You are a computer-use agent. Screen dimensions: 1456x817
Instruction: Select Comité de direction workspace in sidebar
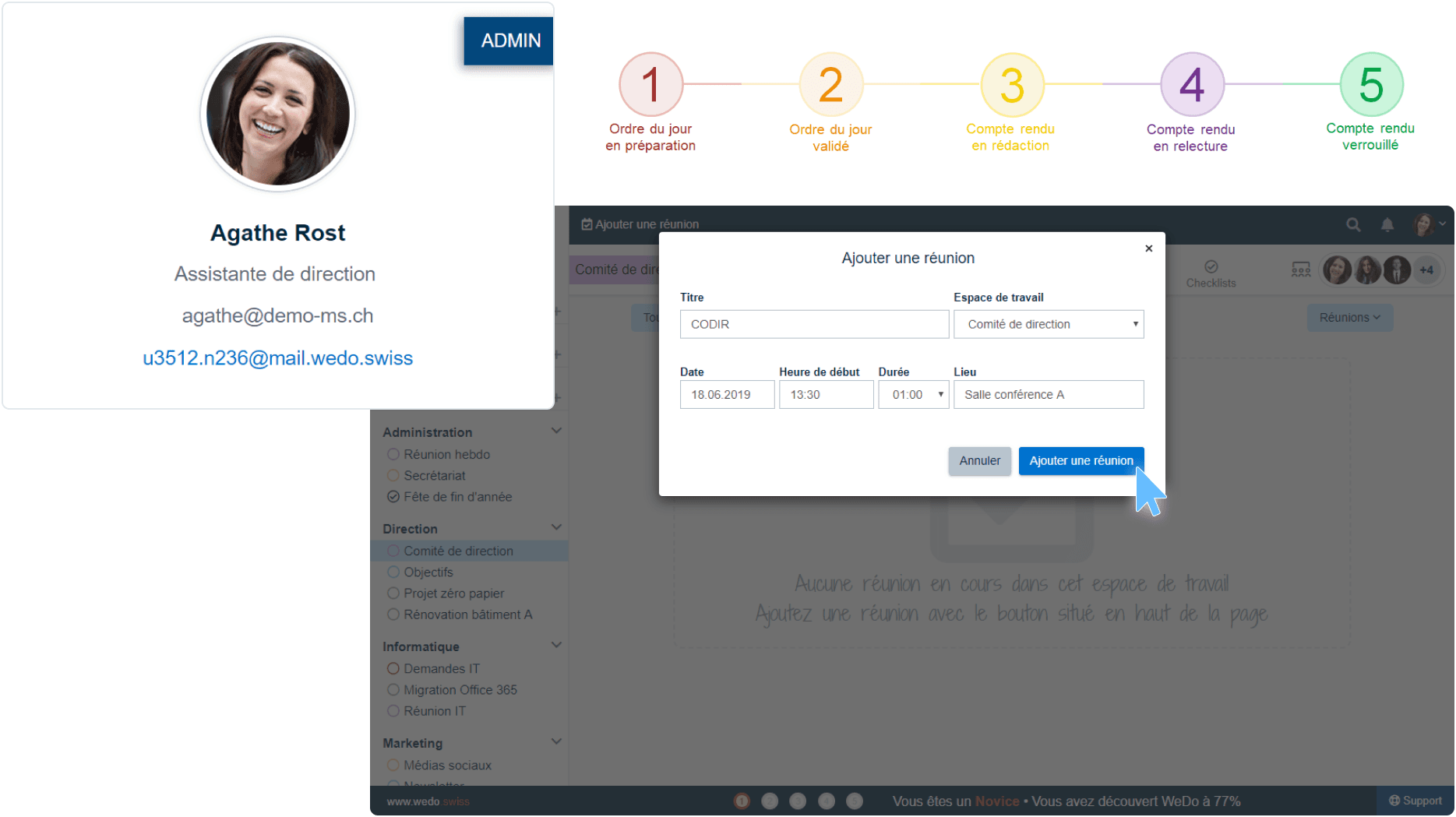coord(458,551)
